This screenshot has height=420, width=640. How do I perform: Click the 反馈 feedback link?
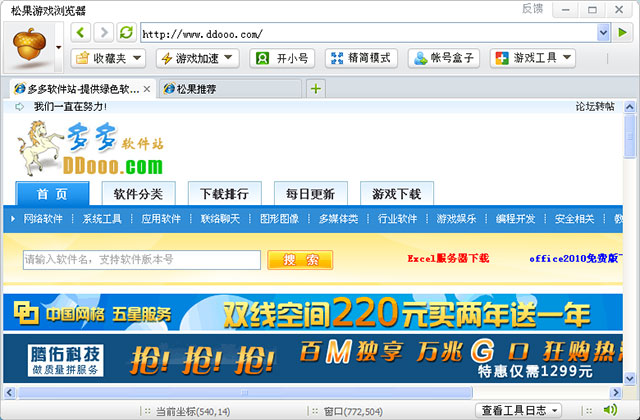tap(532, 9)
